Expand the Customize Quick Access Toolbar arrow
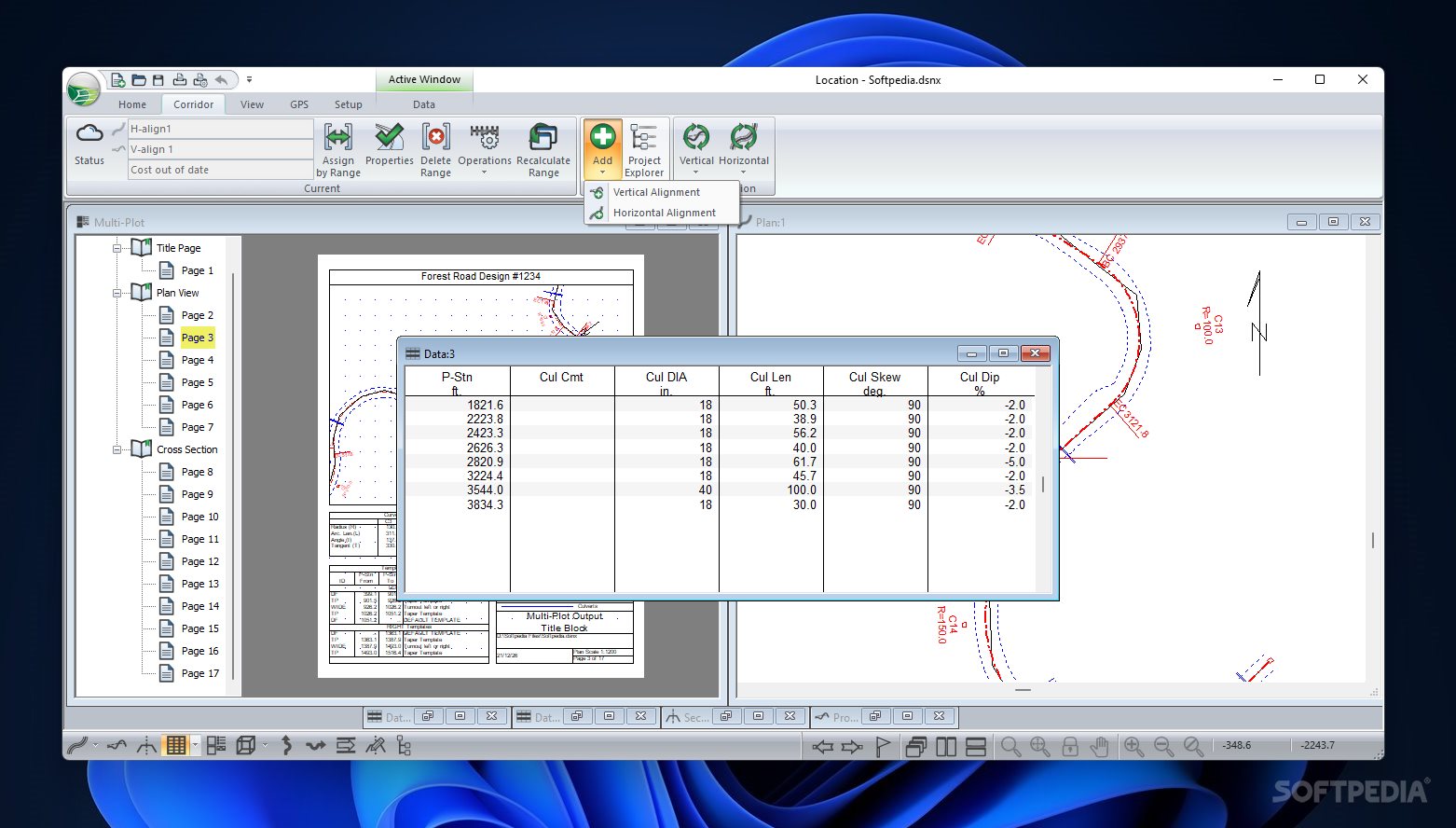Image resolution: width=1456 pixels, height=828 pixels. pyautogui.click(x=249, y=80)
